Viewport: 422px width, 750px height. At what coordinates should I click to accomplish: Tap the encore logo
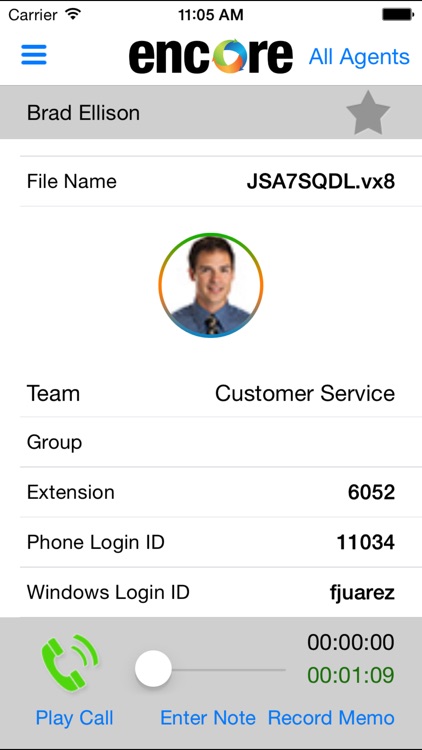point(211,56)
